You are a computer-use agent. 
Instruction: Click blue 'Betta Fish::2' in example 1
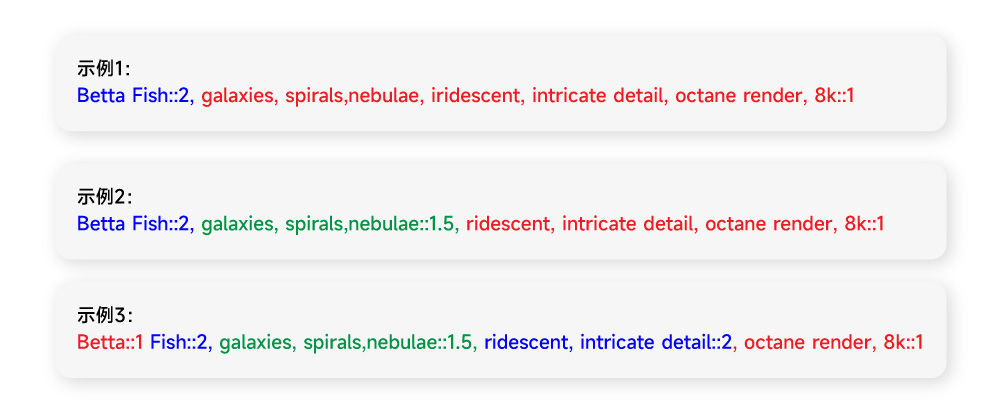(133, 96)
